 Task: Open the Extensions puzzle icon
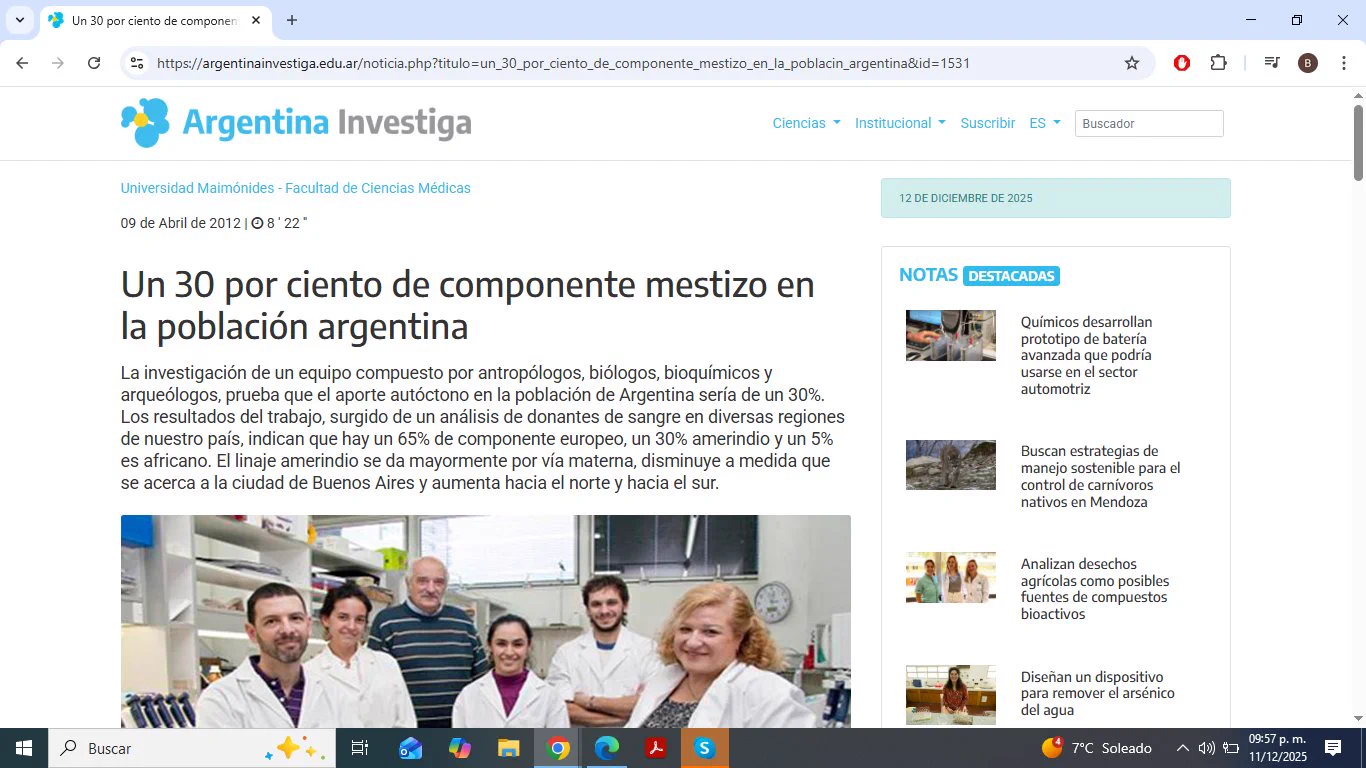(1218, 63)
